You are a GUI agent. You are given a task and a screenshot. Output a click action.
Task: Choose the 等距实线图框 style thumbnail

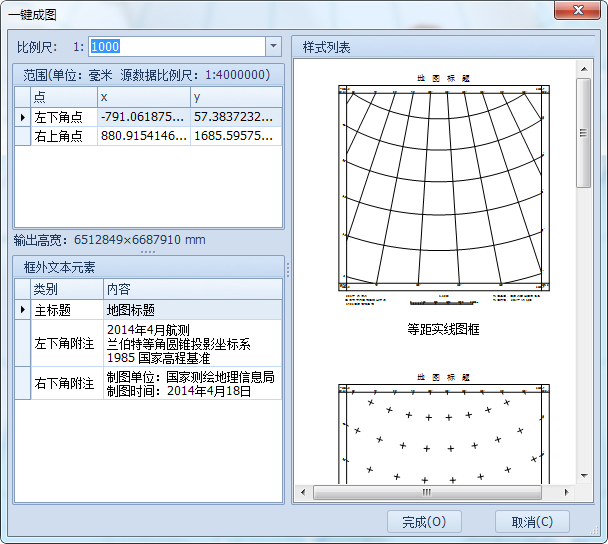click(x=443, y=189)
